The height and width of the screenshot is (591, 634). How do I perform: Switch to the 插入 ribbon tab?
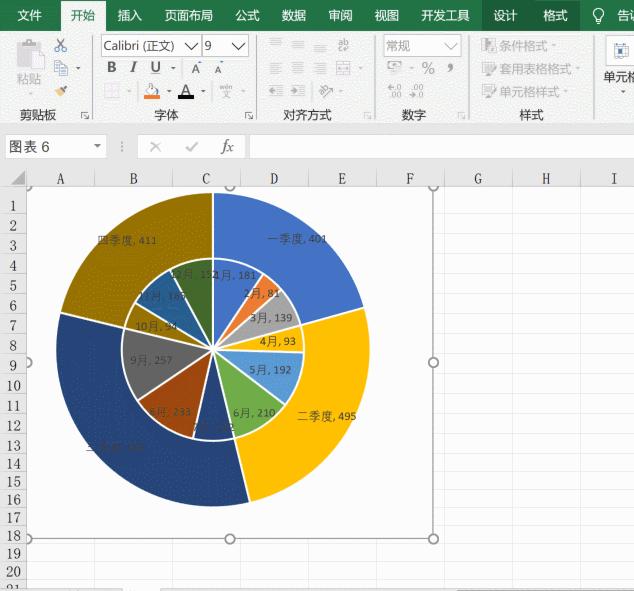[129, 16]
